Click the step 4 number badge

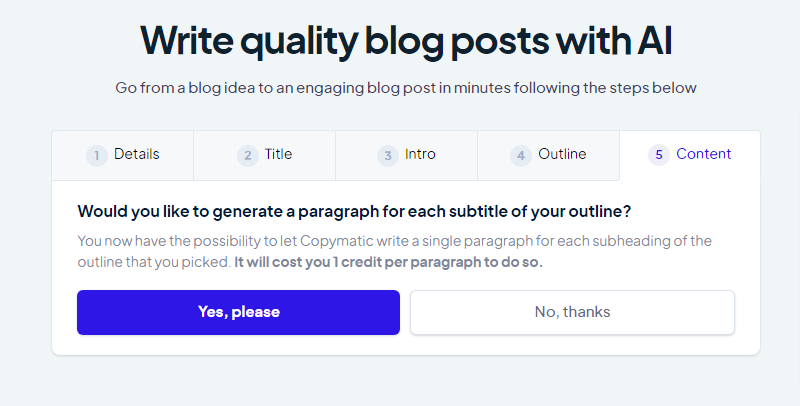tap(520, 155)
